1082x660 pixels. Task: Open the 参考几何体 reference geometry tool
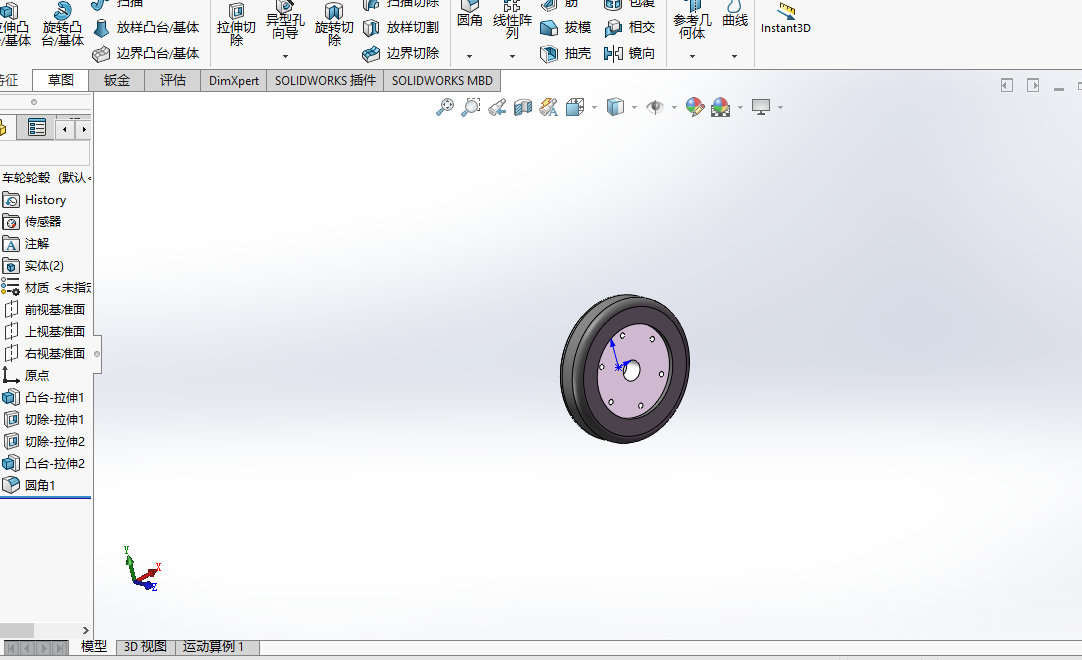(692, 21)
